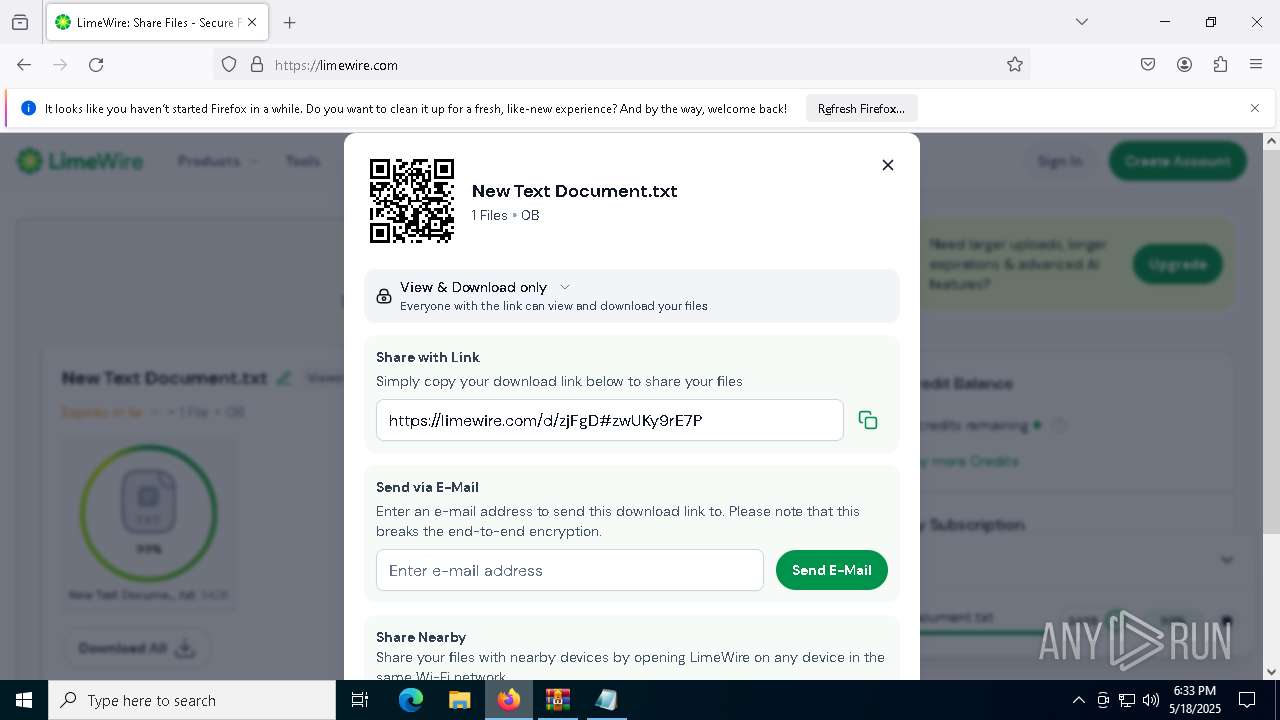Click the TXT file upload thumbnail
The height and width of the screenshot is (720, 1280).
[x=149, y=514]
